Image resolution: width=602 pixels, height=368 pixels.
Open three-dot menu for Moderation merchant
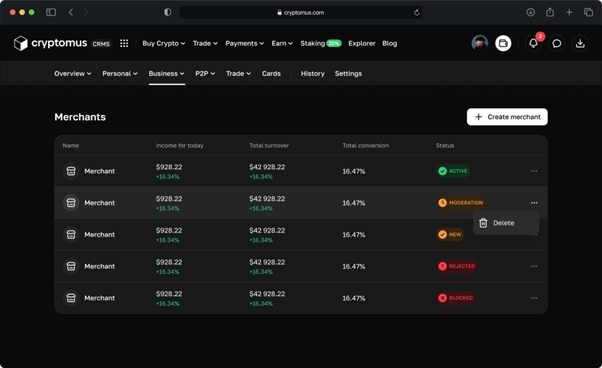click(x=534, y=203)
